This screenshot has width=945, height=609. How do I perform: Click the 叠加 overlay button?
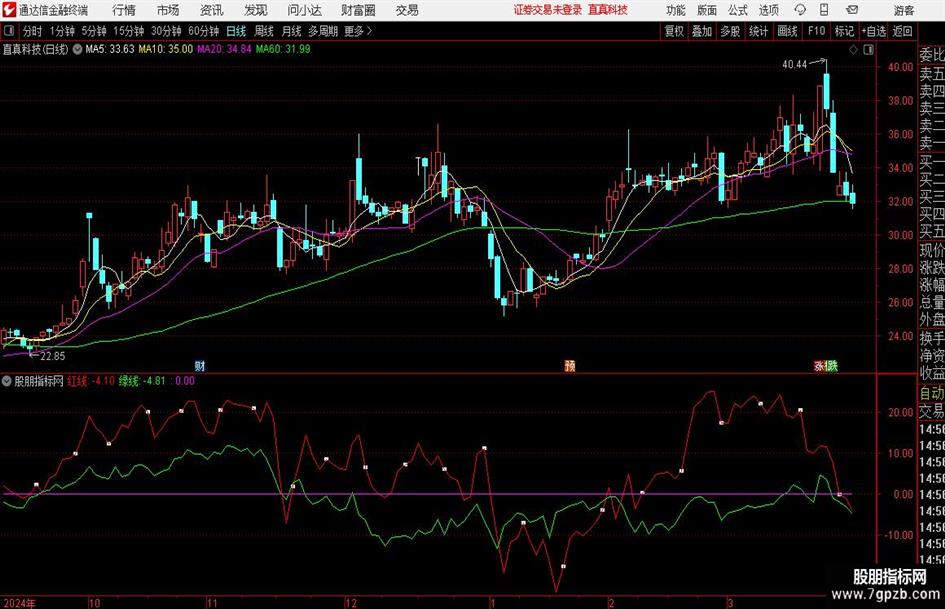(702, 31)
